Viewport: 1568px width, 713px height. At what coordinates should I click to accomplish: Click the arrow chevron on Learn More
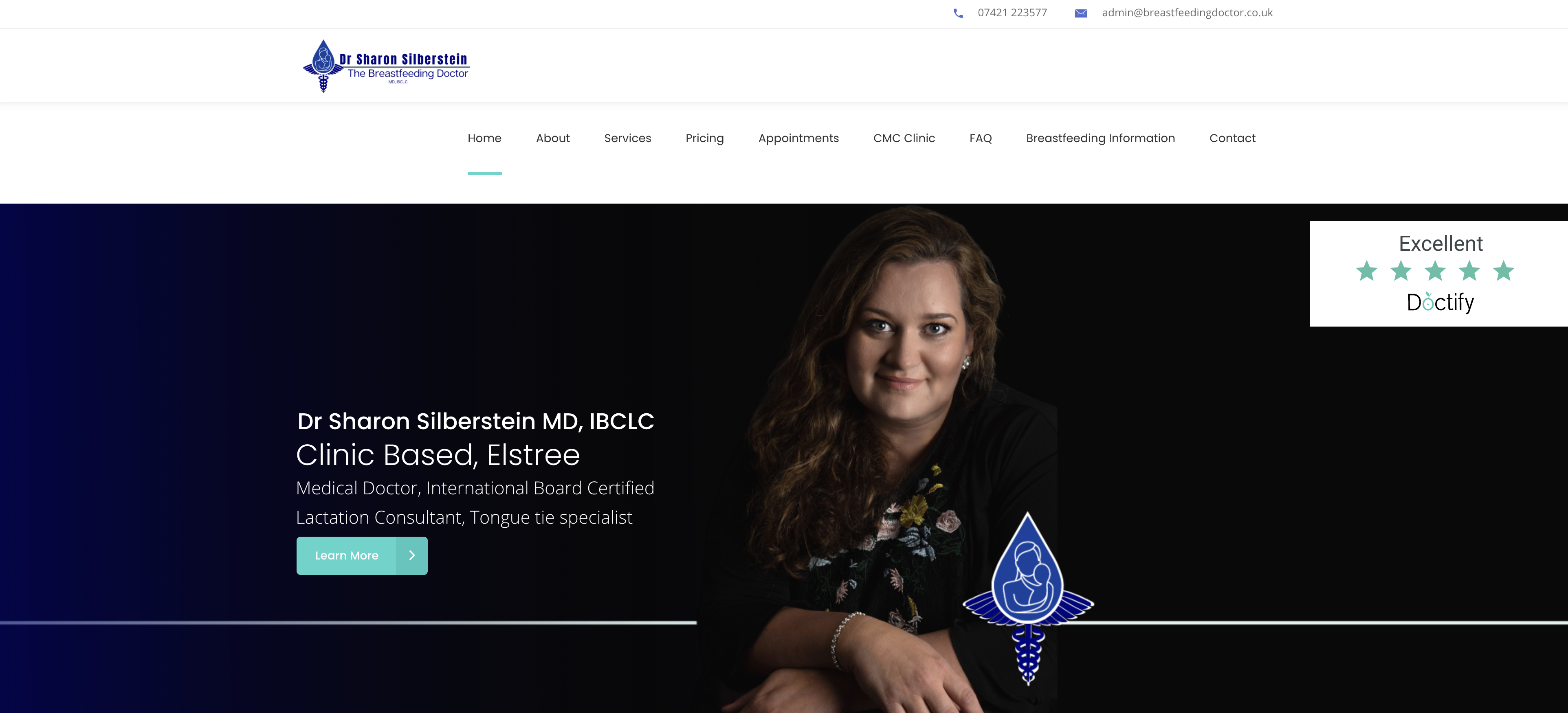click(x=412, y=555)
